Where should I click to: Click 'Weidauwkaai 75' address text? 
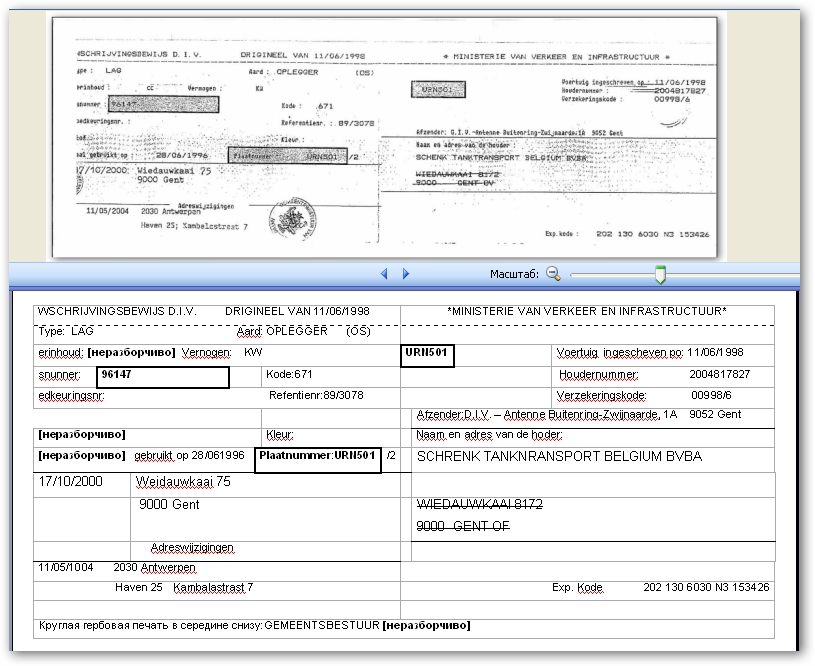click(183, 481)
